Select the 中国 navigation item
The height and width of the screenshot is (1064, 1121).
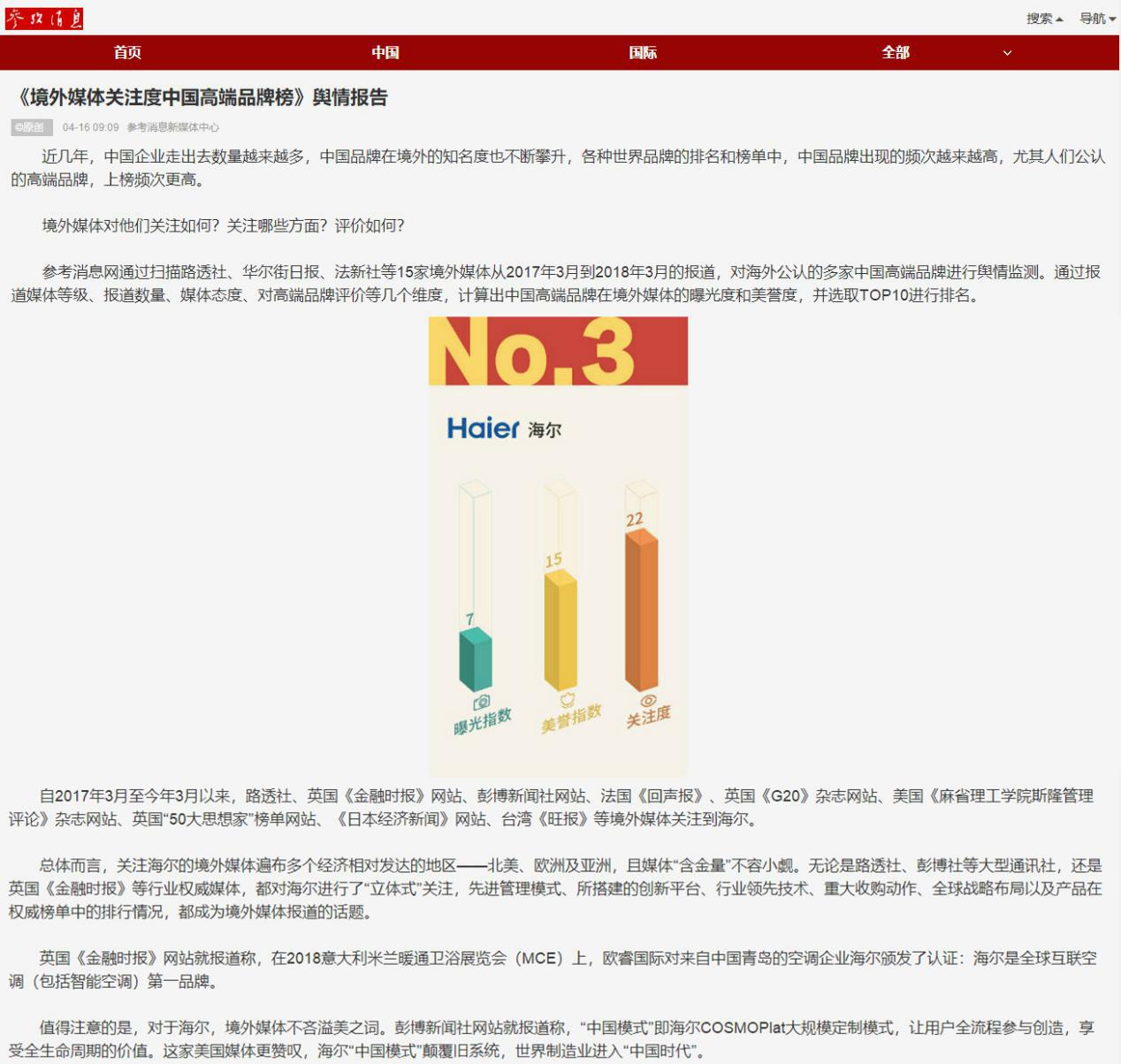tap(385, 52)
